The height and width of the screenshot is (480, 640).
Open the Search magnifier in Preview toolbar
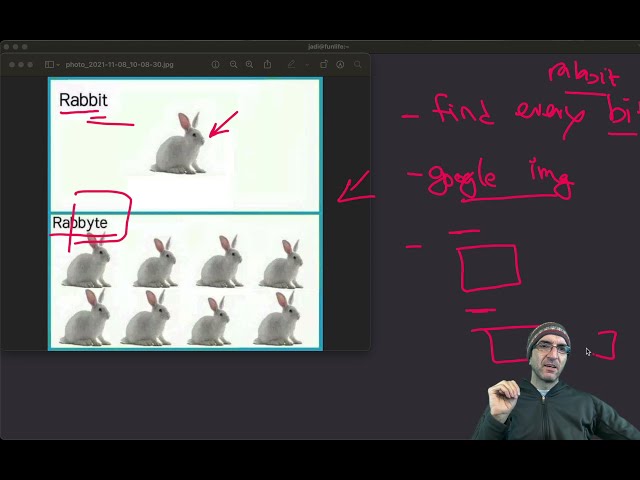pyautogui.click(x=358, y=64)
